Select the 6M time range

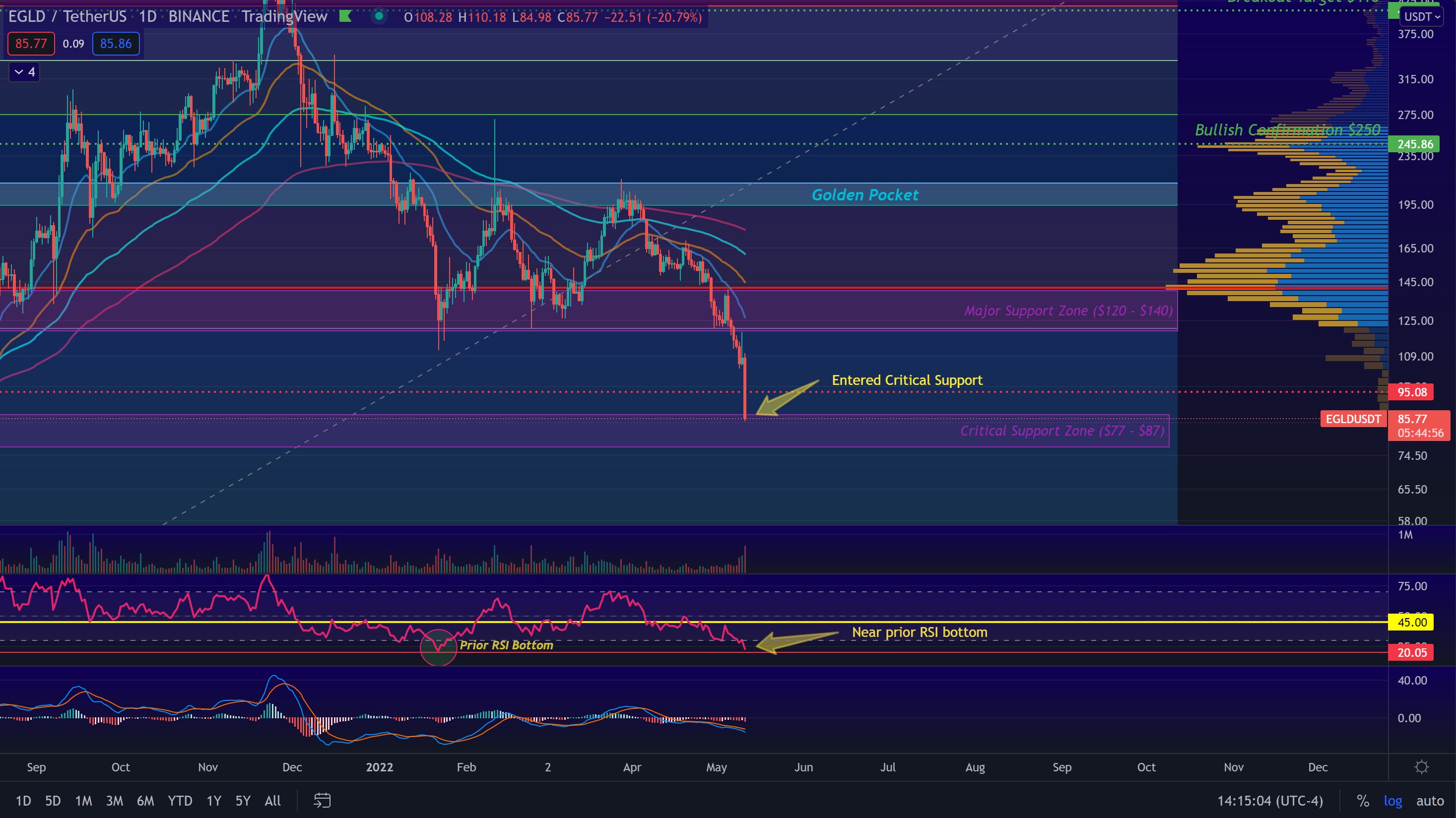[x=145, y=801]
